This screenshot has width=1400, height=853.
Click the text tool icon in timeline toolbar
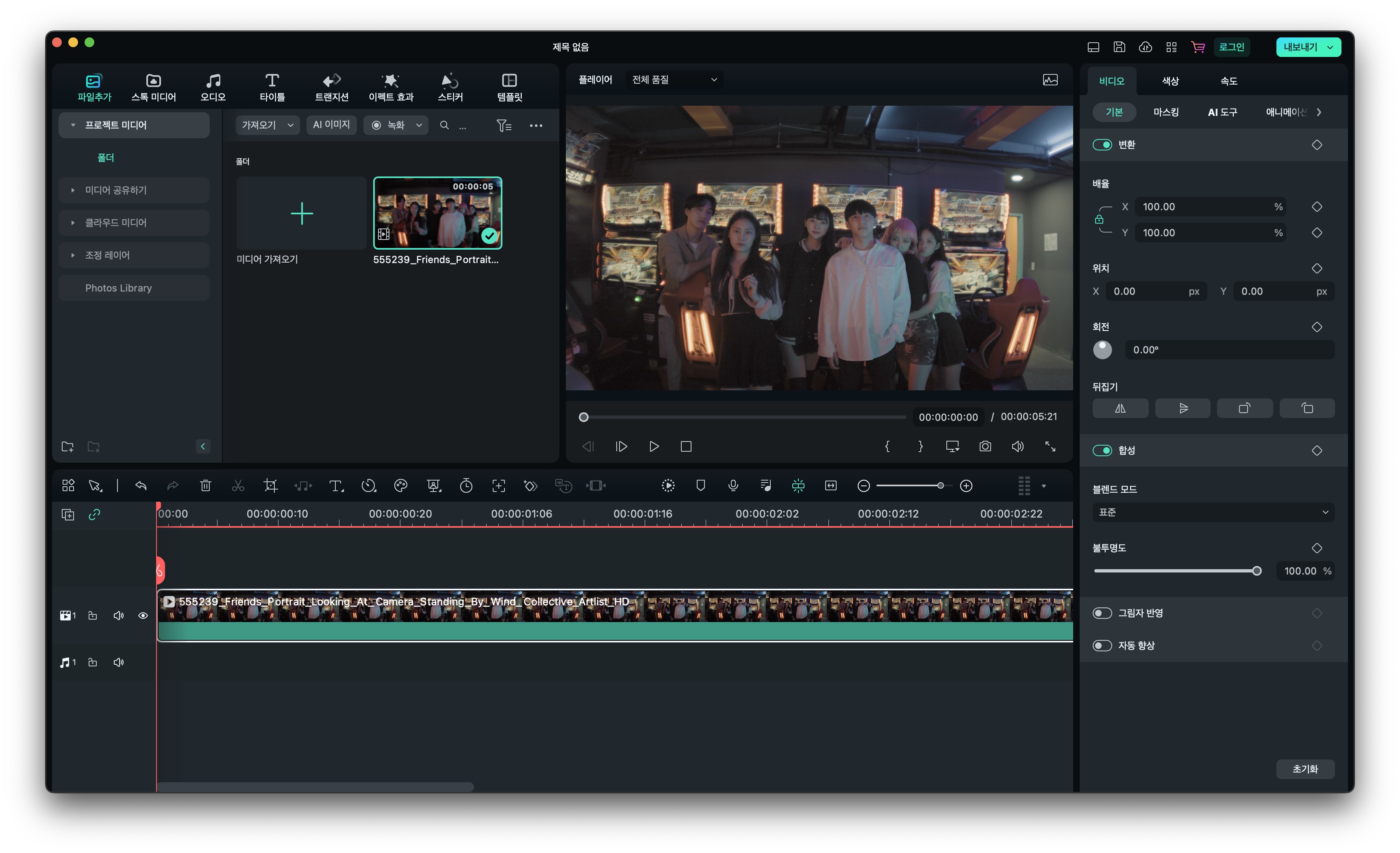(x=335, y=485)
